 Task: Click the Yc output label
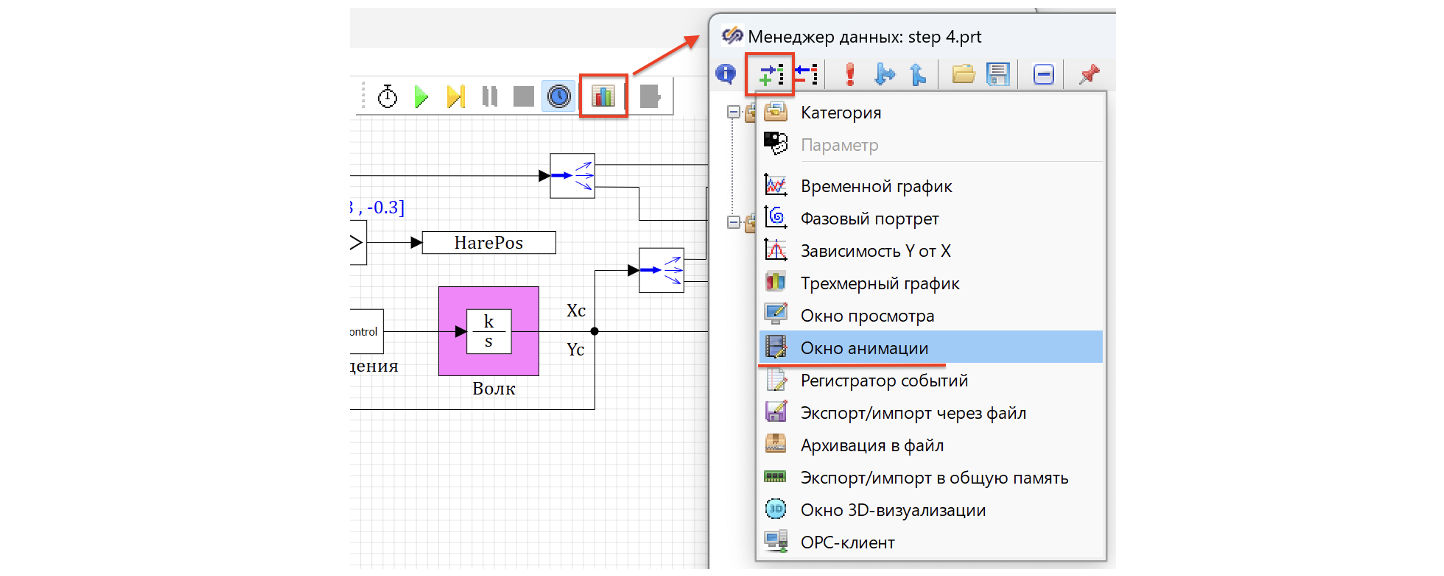pyautogui.click(x=576, y=349)
